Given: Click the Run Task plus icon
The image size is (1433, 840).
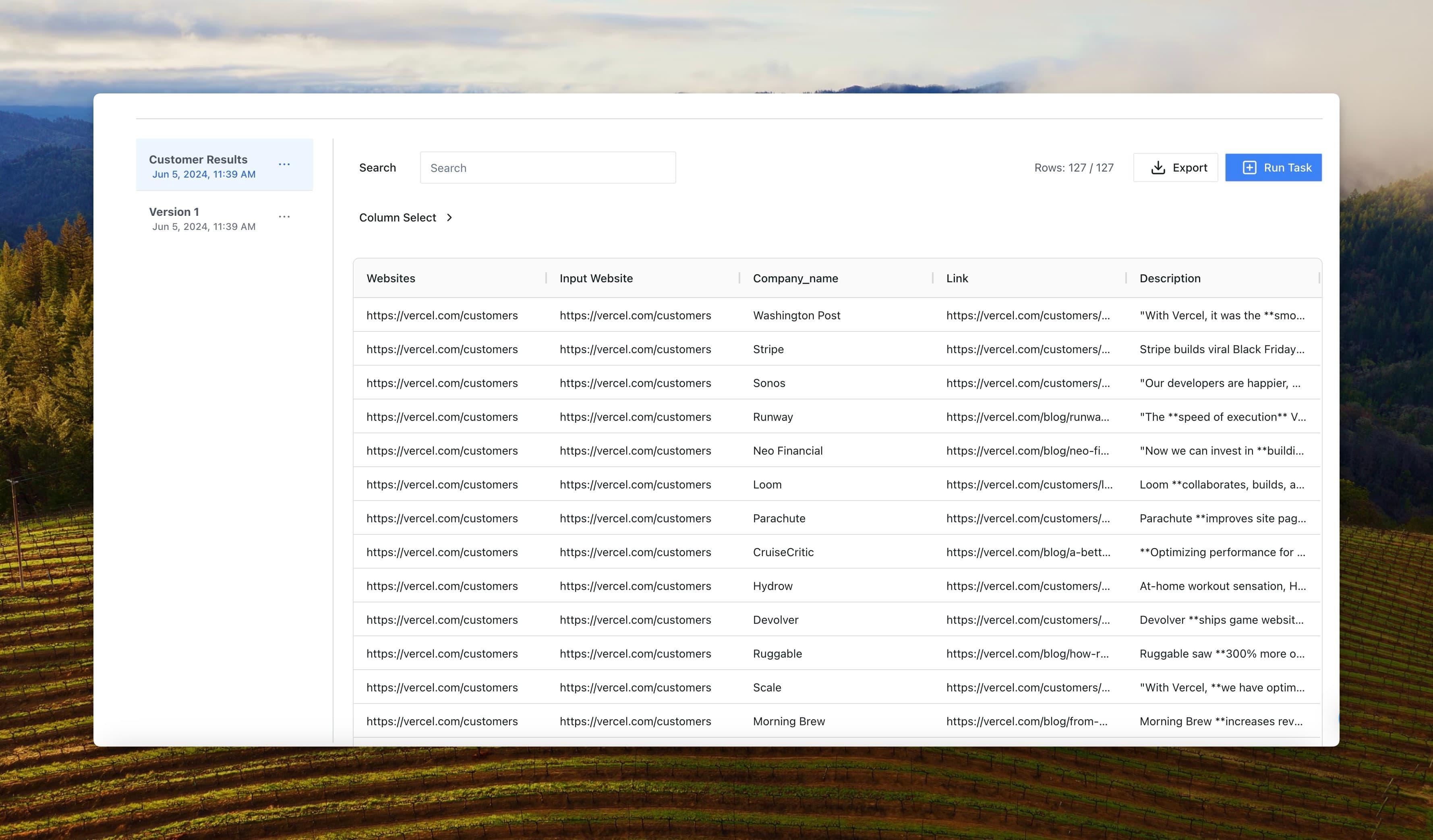Looking at the screenshot, I should [x=1249, y=168].
